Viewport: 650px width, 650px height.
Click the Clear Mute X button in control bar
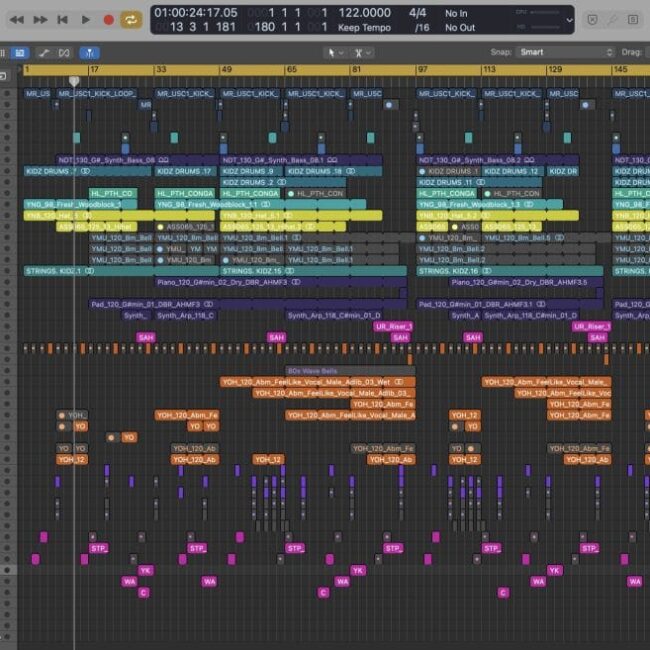pos(592,19)
